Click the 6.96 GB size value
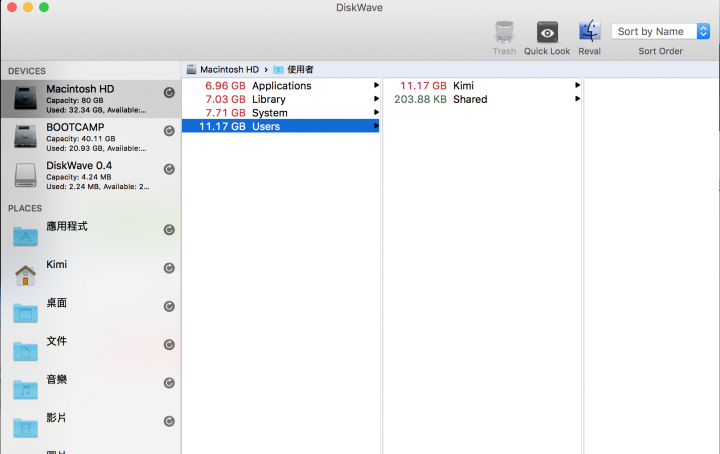720x454 pixels. tap(225, 86)
